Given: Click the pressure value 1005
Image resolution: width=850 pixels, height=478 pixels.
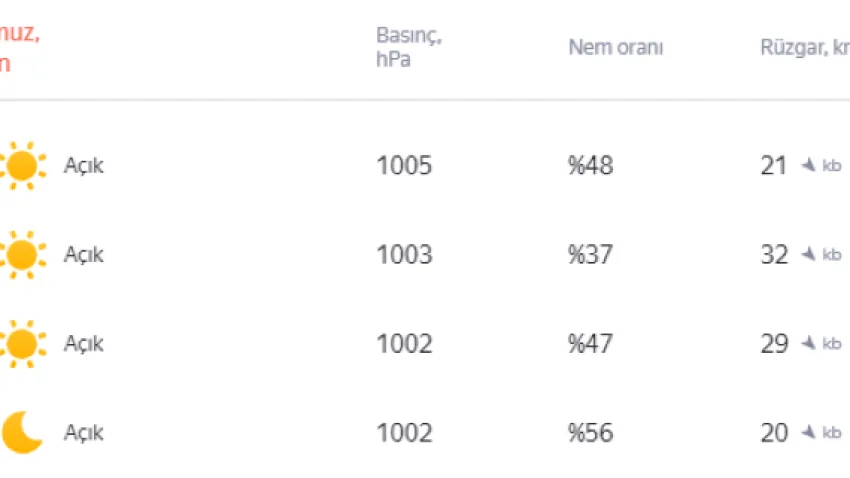Looking at the screenshot, I should [x=404, y=166].
